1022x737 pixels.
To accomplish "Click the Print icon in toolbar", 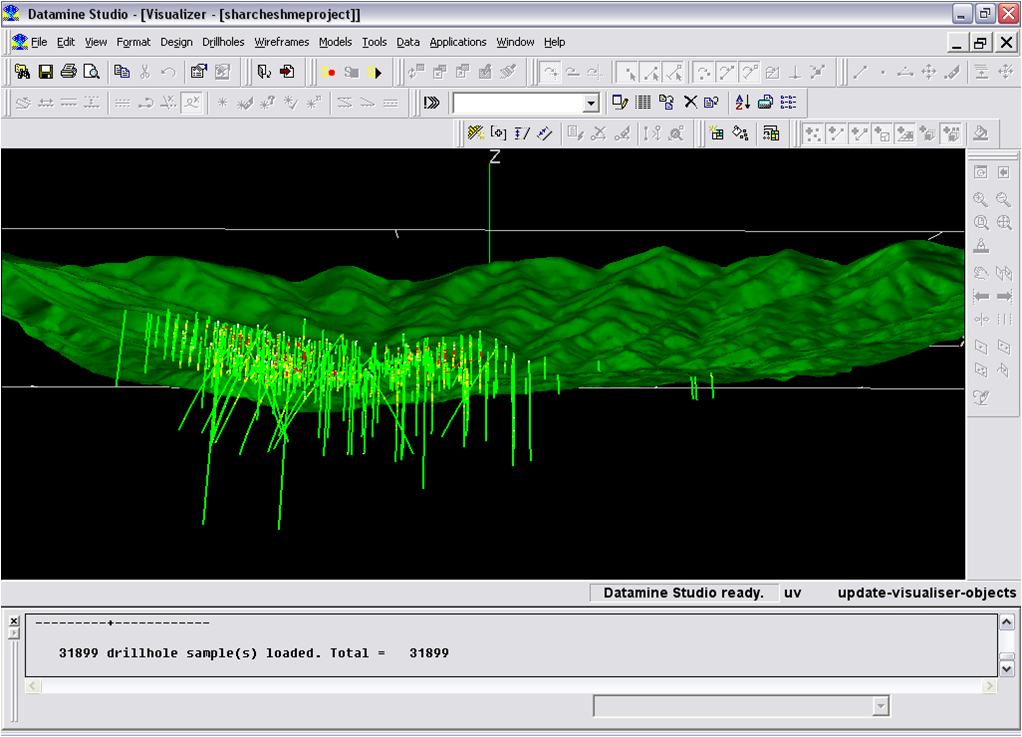I will (68, 72).
